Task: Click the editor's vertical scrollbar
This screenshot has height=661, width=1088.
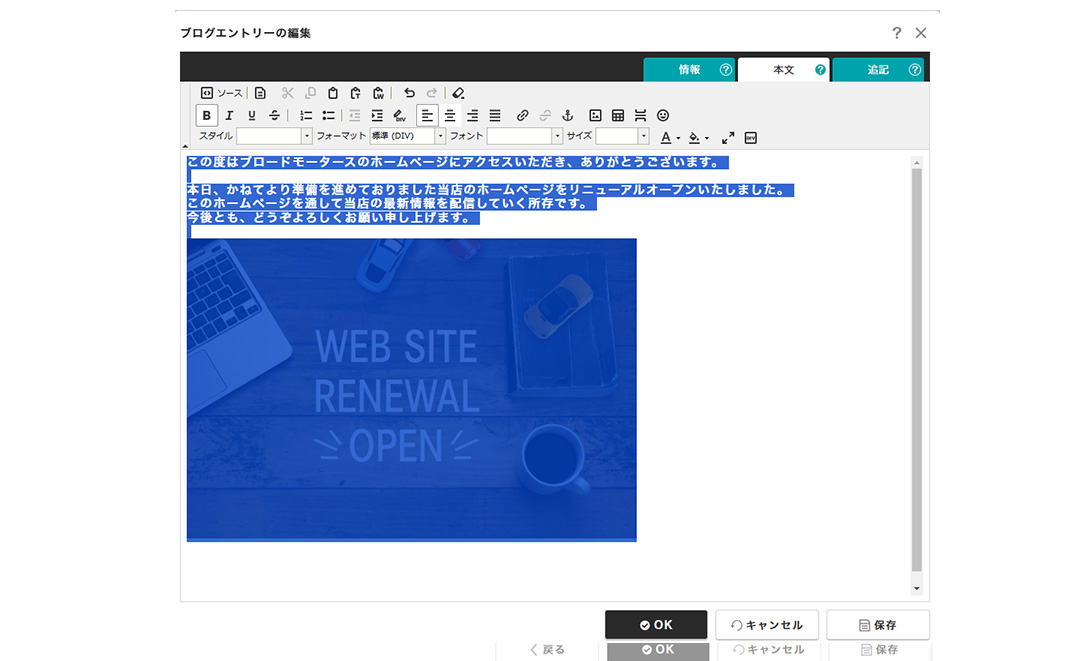Action: (917, 370)
